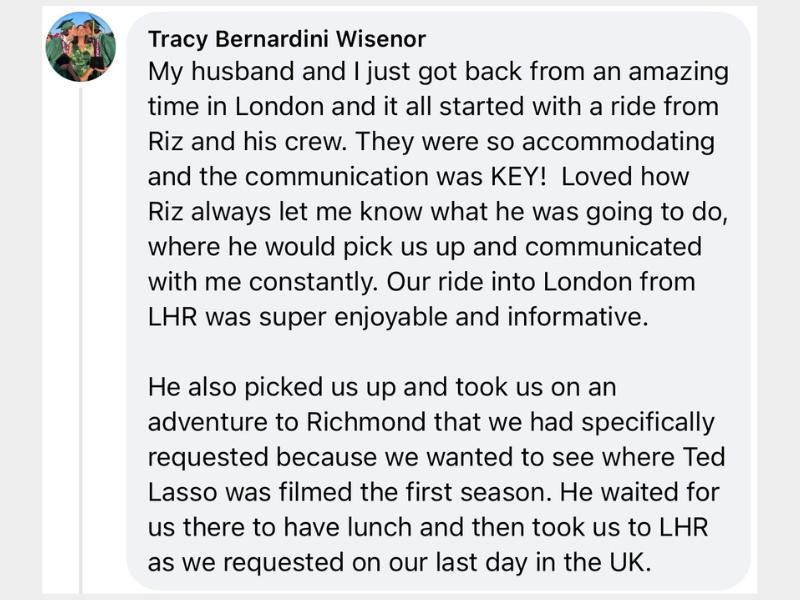Click on the word "Richmond"
The height and width of the screenshot is (600, 800).
coord(366,422)
